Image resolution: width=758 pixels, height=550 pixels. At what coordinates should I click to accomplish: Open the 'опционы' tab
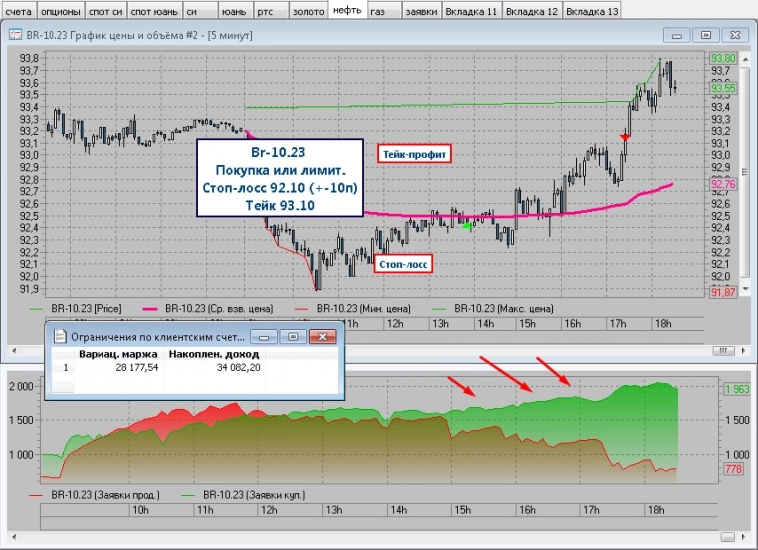[x=60, y=11]
